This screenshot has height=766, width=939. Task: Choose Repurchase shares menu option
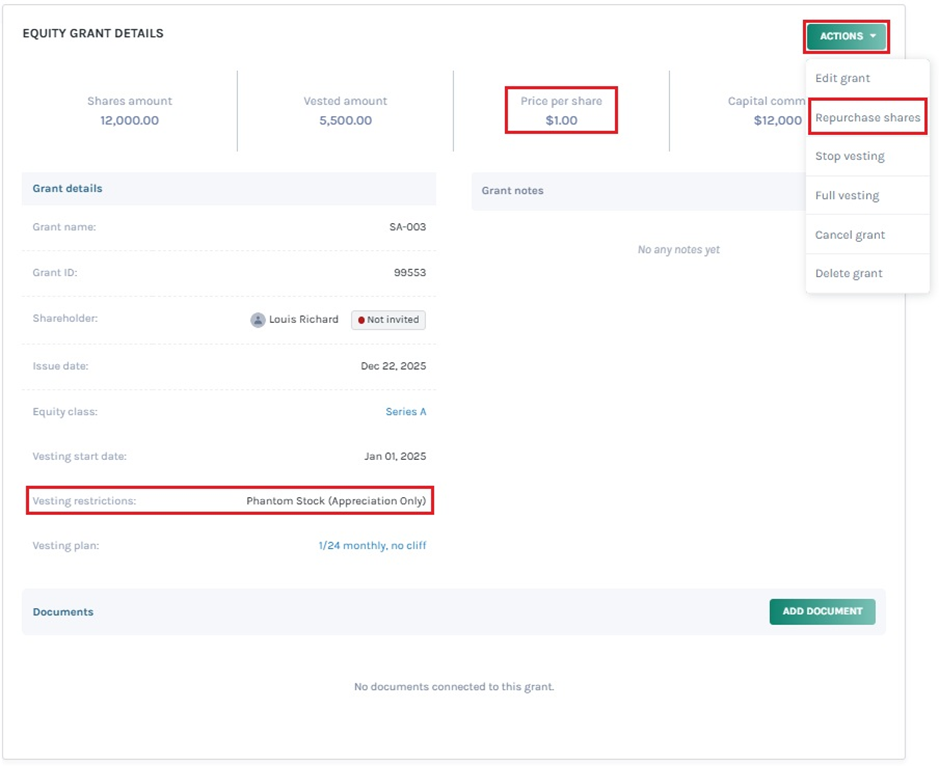click(x=867, y=117)
